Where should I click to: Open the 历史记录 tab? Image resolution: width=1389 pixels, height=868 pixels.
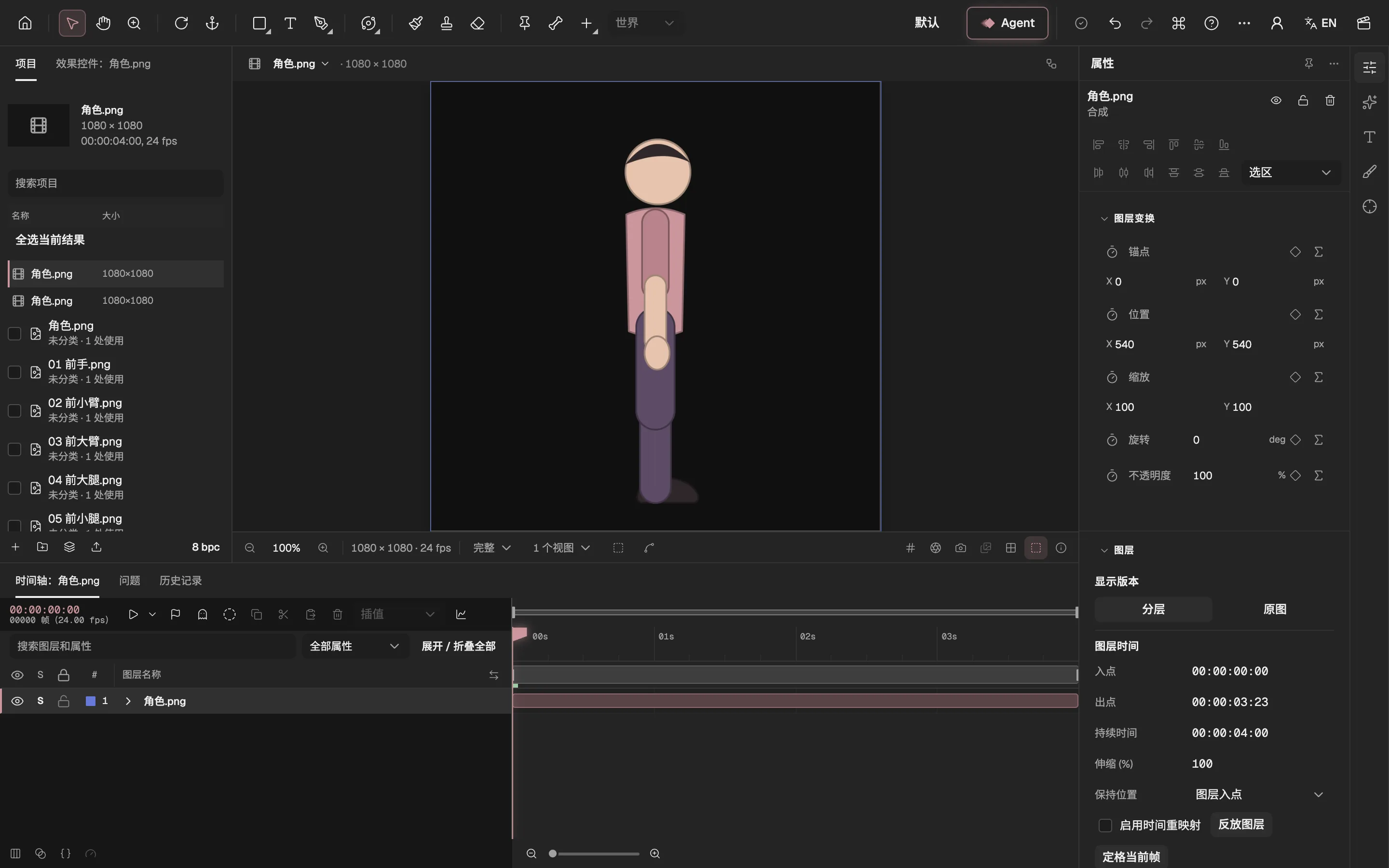[x=181, y=581]
